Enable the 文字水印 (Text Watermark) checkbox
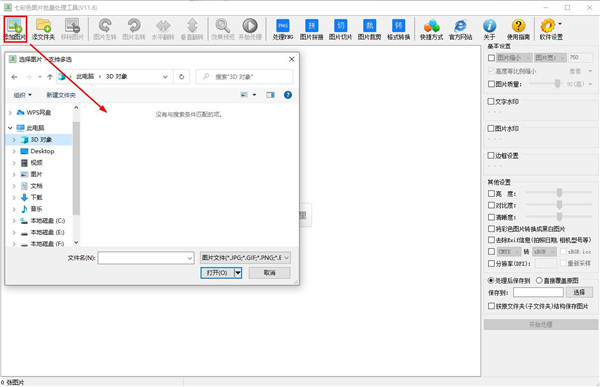This screenshot has height=387, width=600. tap(491, 101)
